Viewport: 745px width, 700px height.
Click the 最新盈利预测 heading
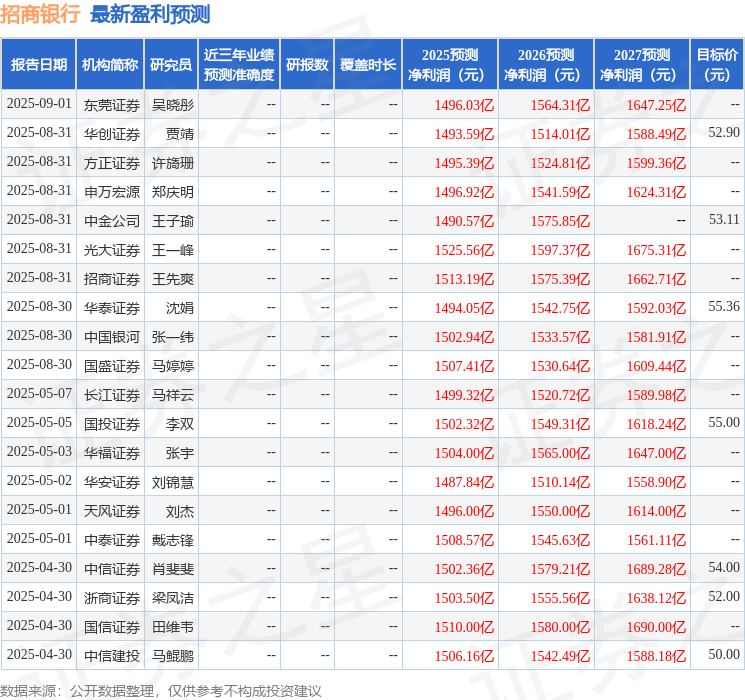150,15
